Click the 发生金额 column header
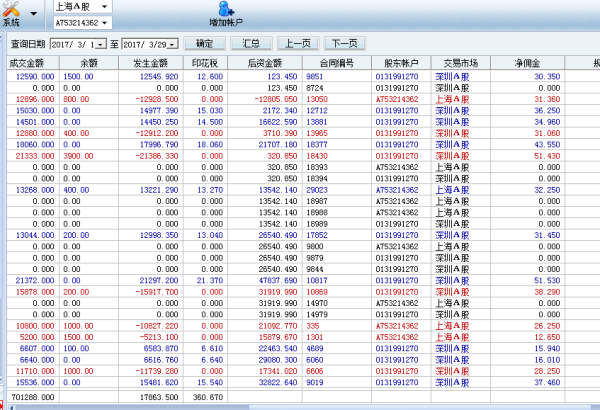The width and height of the screenshot is (600, 410). 147,62
